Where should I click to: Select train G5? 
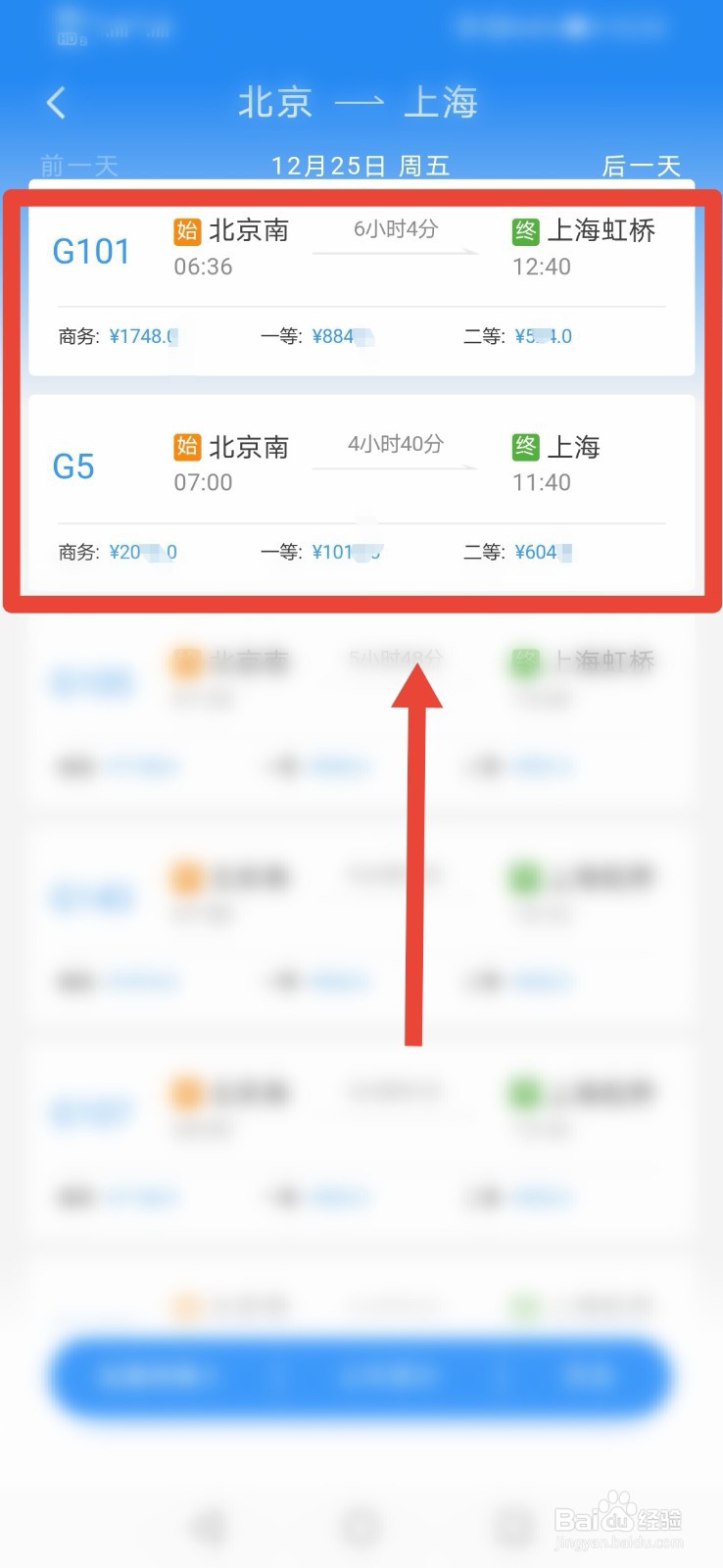(361, 494)
